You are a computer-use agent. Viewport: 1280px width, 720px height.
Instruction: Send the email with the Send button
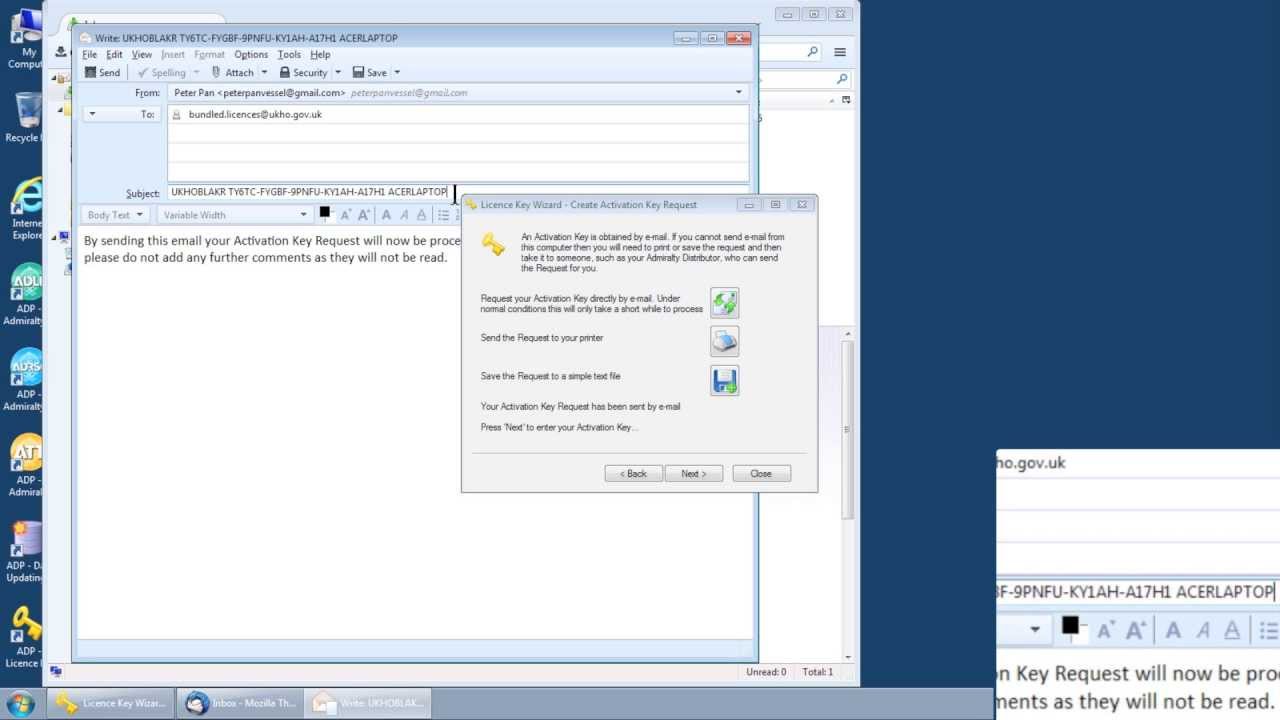click(x=102, y=72)
